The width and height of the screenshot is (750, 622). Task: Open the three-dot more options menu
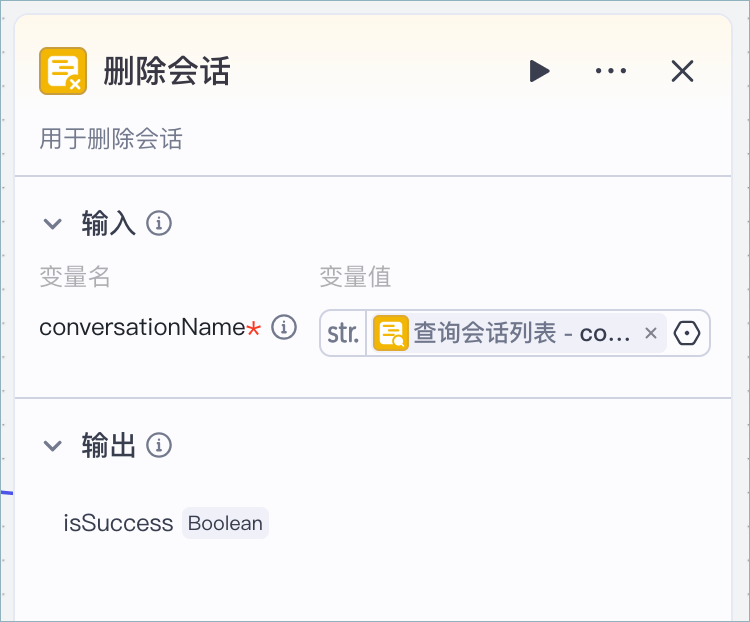click(611, 71)
